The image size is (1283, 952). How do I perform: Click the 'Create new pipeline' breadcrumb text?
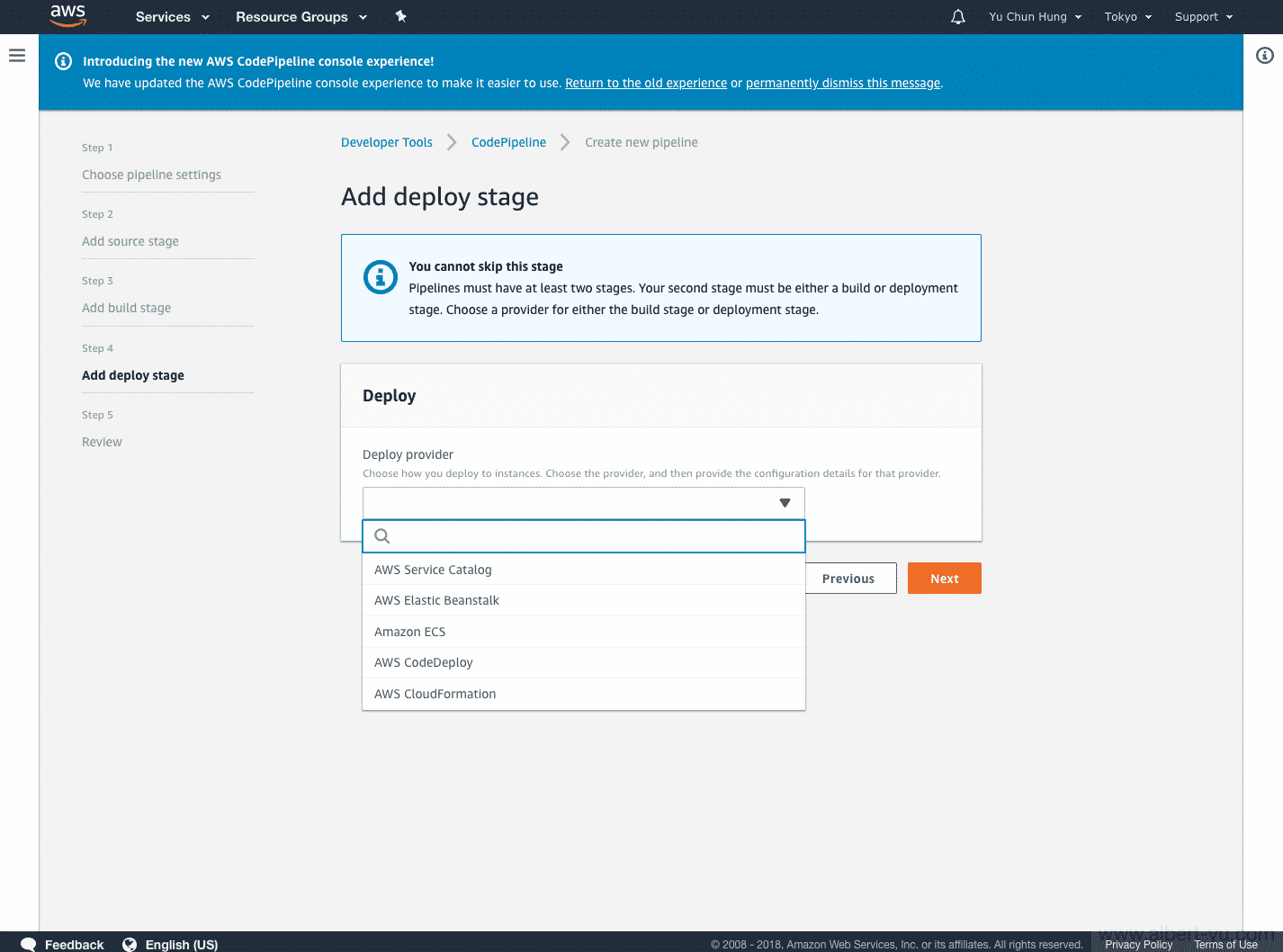[641, 142]
